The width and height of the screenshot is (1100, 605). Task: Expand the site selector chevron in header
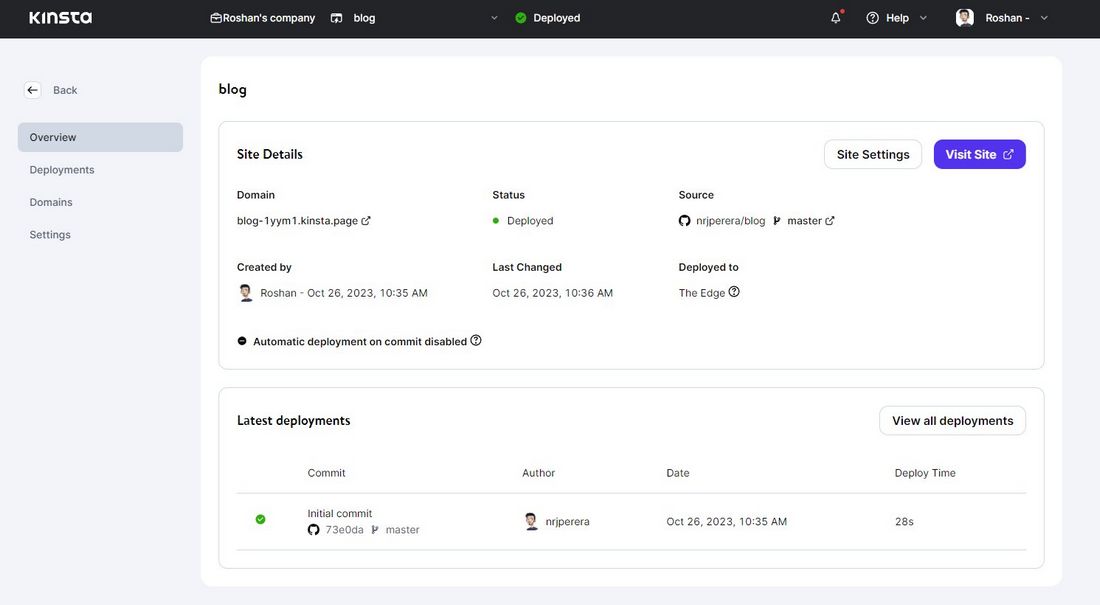tap(494, 18)
